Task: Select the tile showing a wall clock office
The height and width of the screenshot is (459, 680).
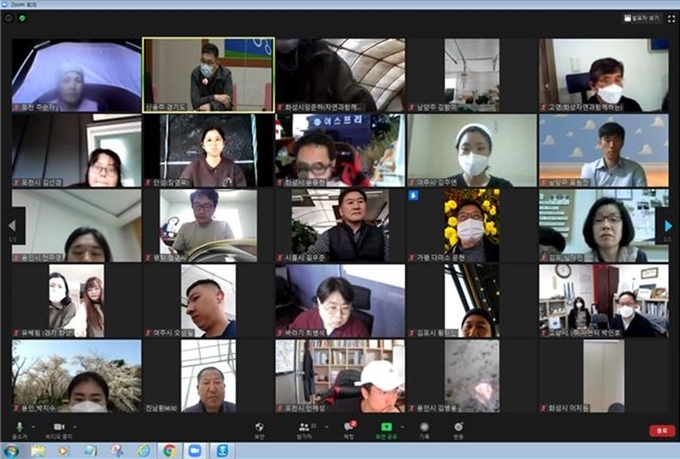Action: click(x=604, y=301)
